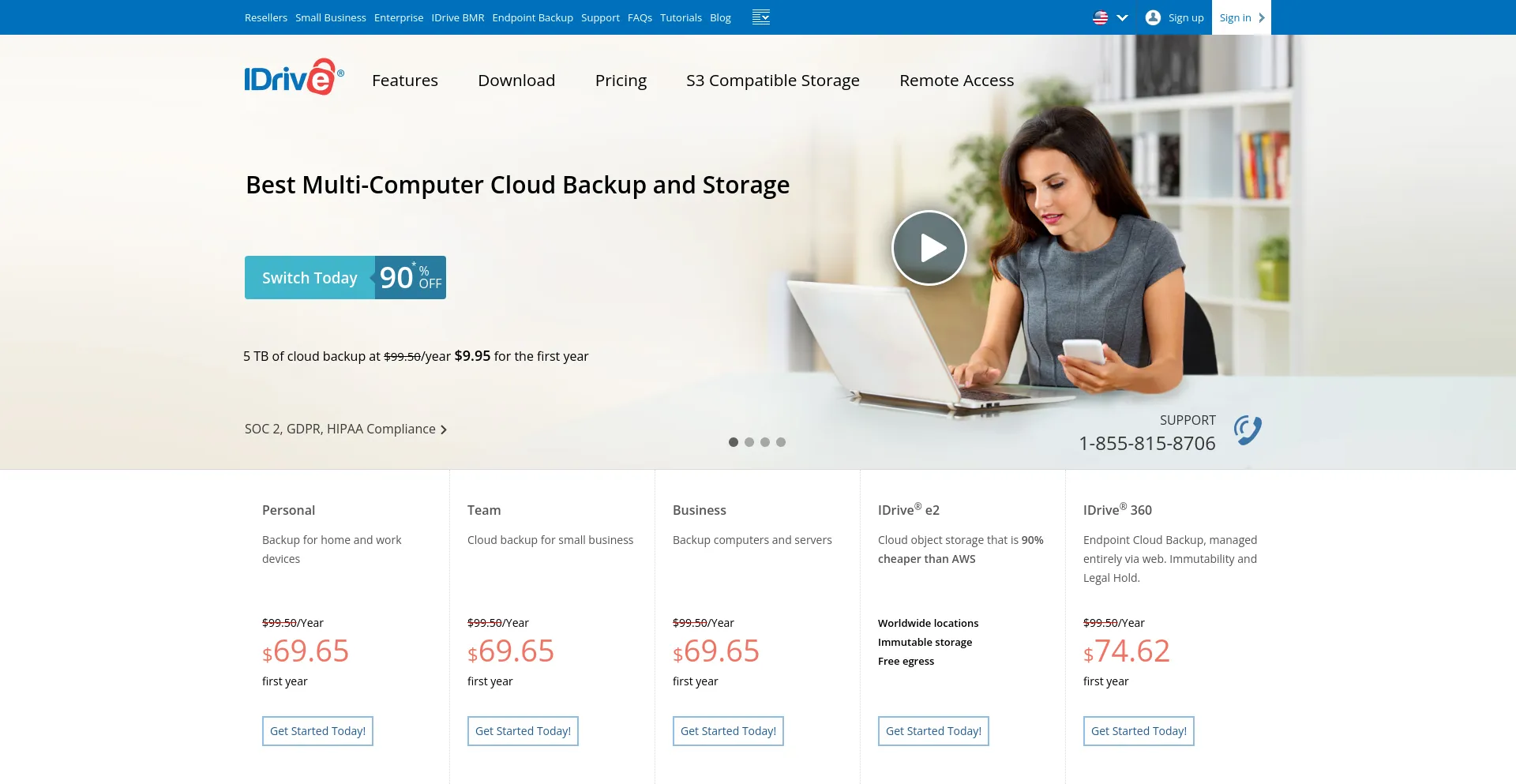The width and height of the screenshot is (1516, 784).
Task: Click the support number 1-855-815-8706
Action: [x=1147, y=444]
